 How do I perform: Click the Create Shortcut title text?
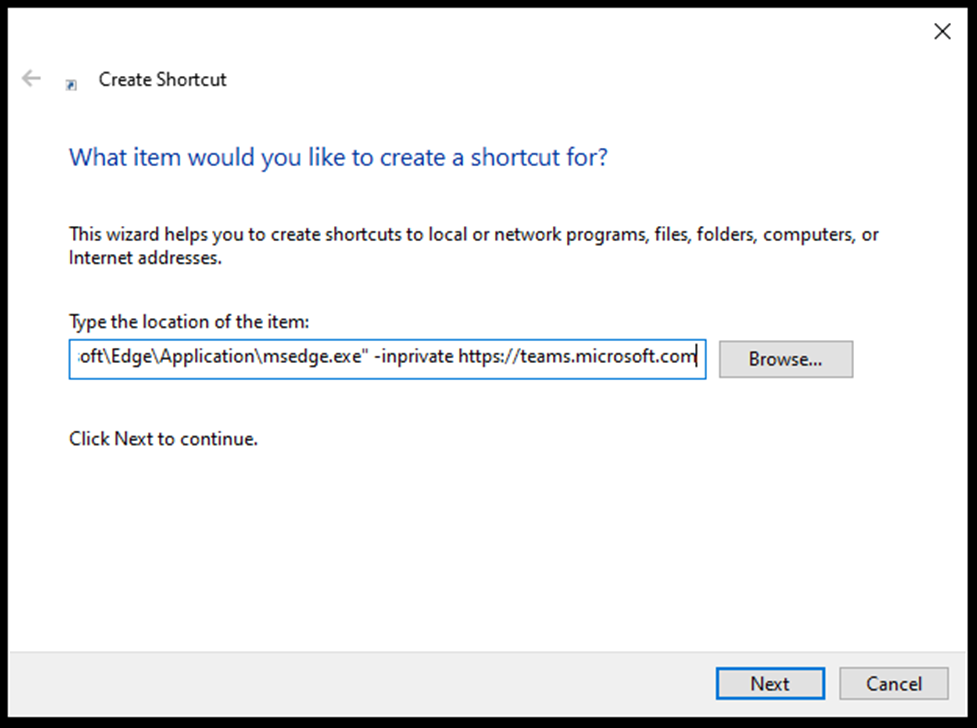(x=162, y=80)
